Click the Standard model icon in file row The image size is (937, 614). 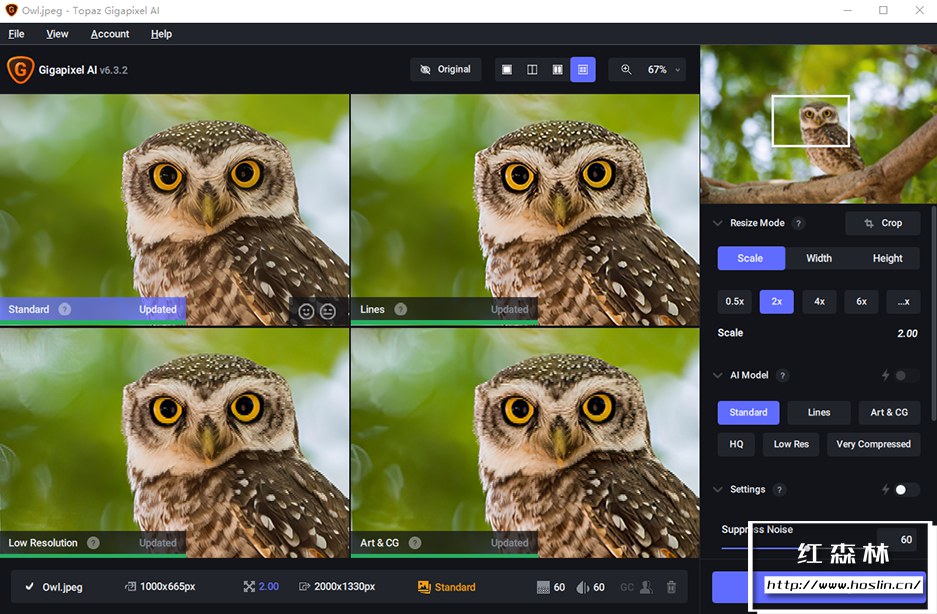pyautogui.click(x=424, y=587)
